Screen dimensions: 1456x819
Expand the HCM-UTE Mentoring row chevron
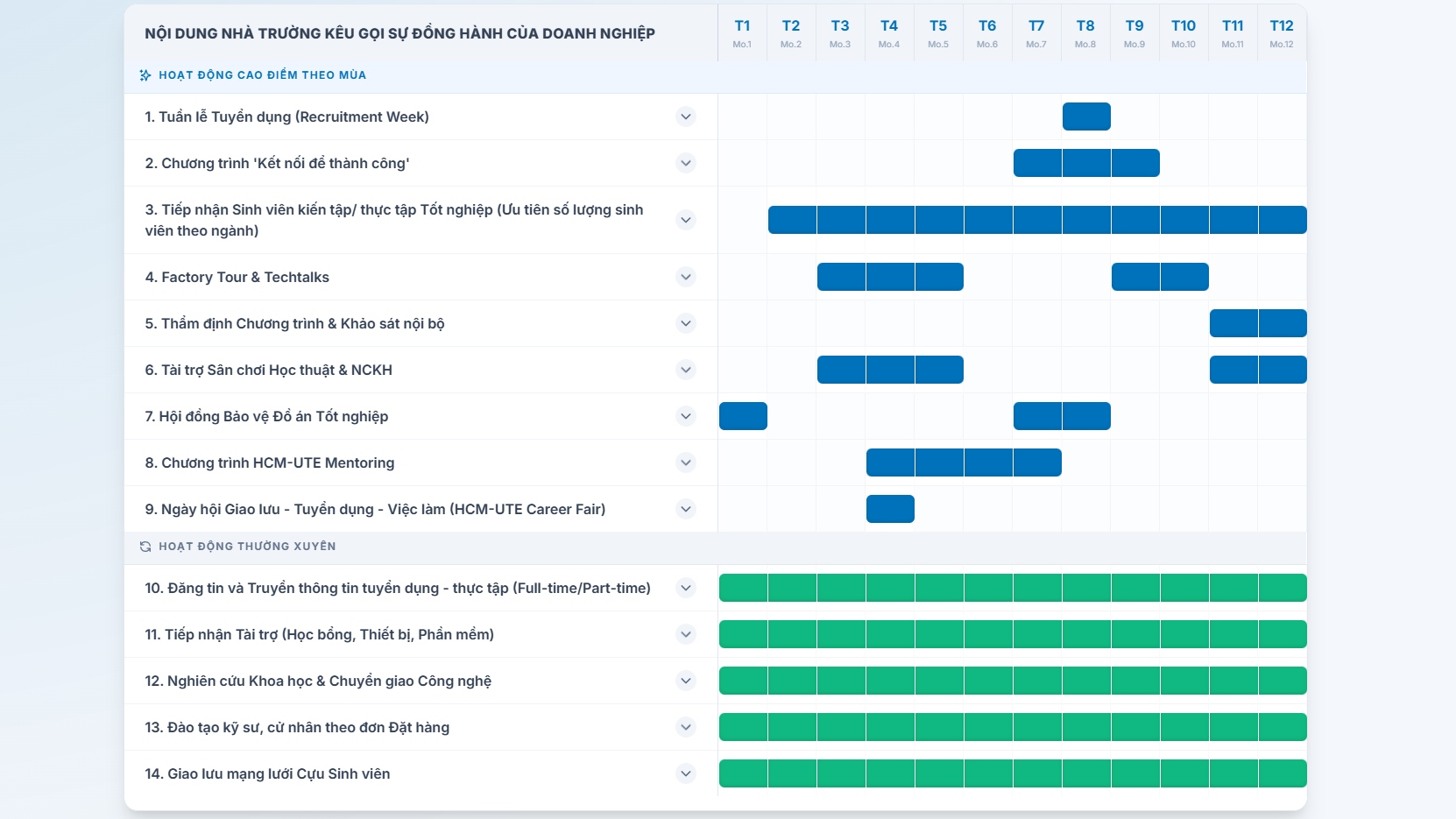686,462
